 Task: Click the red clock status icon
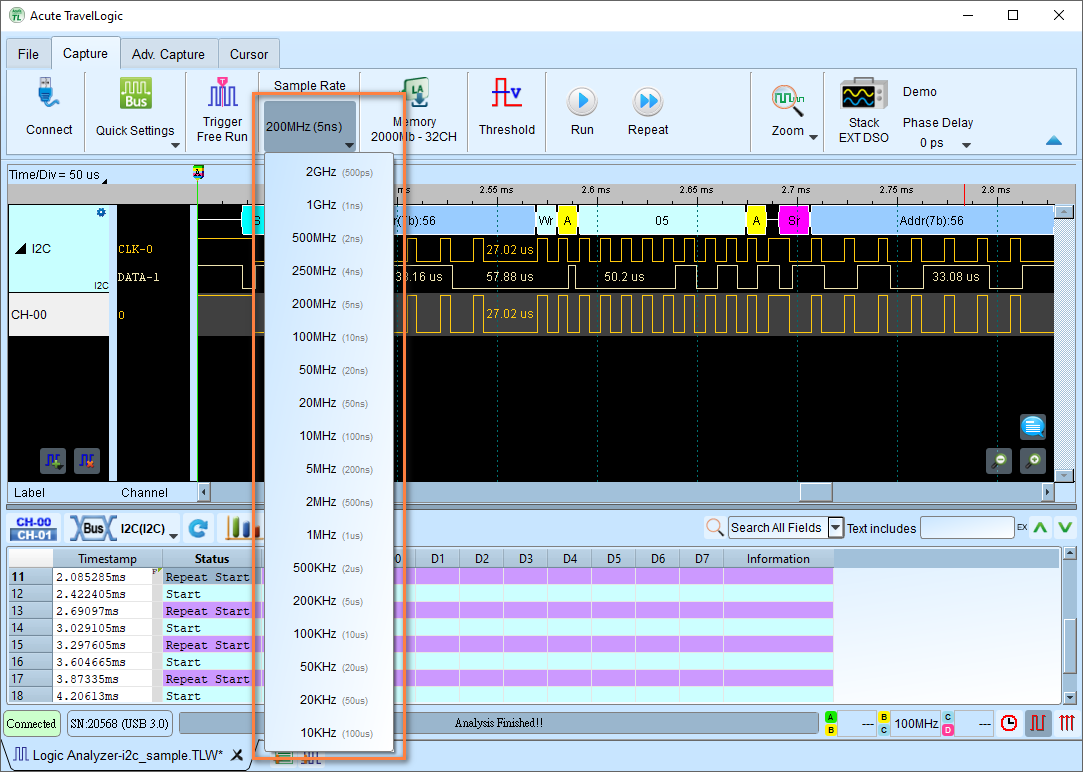pyautogui.click(x=1009, y=723)
